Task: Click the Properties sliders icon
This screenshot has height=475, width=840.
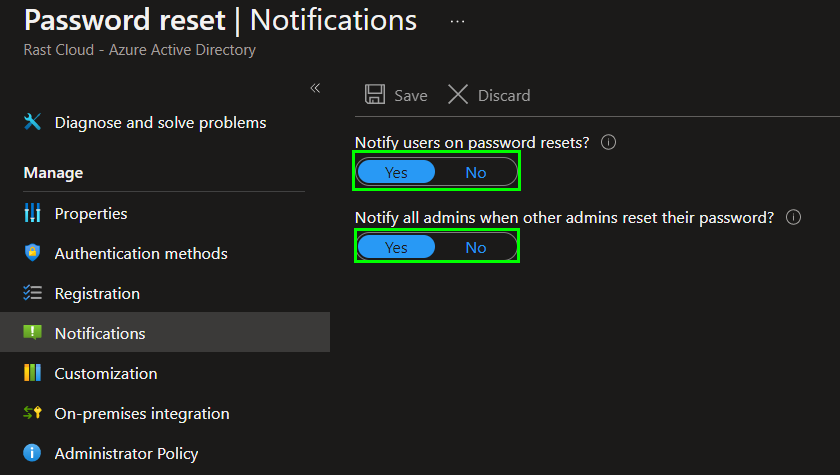Action: [32, 213]
